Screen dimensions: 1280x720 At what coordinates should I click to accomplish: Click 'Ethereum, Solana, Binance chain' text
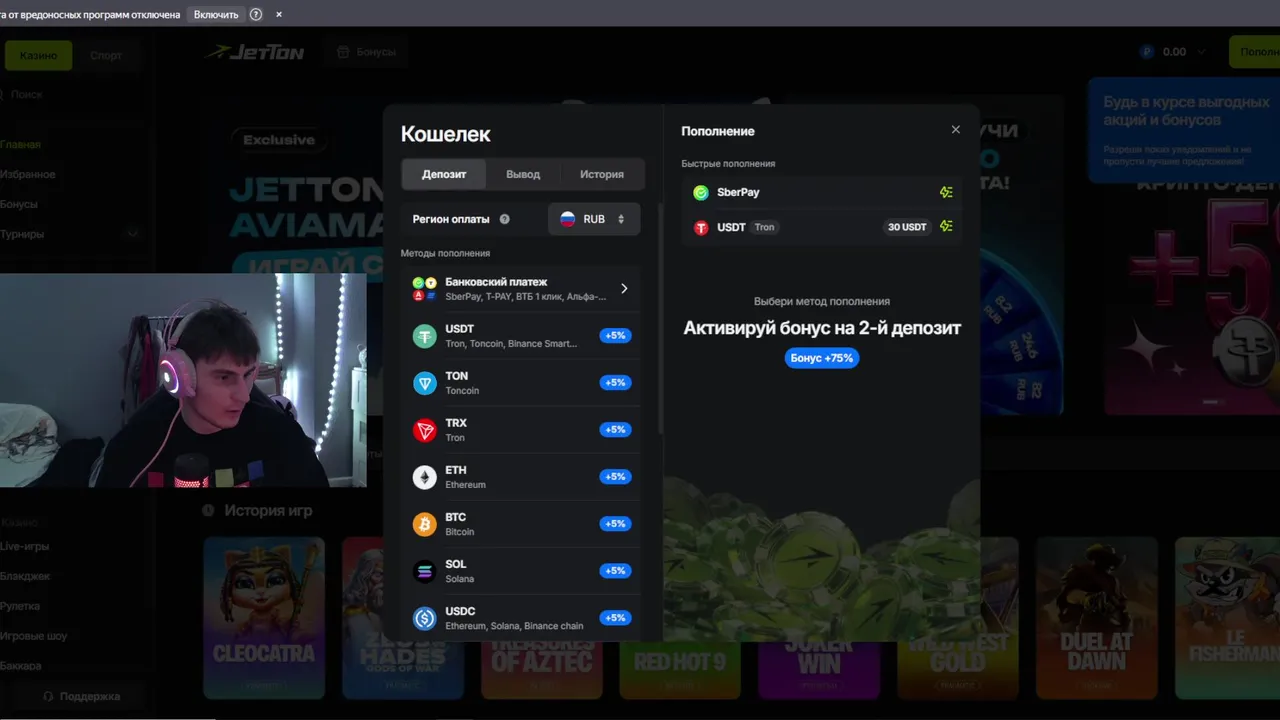click(x=514, y=626)
